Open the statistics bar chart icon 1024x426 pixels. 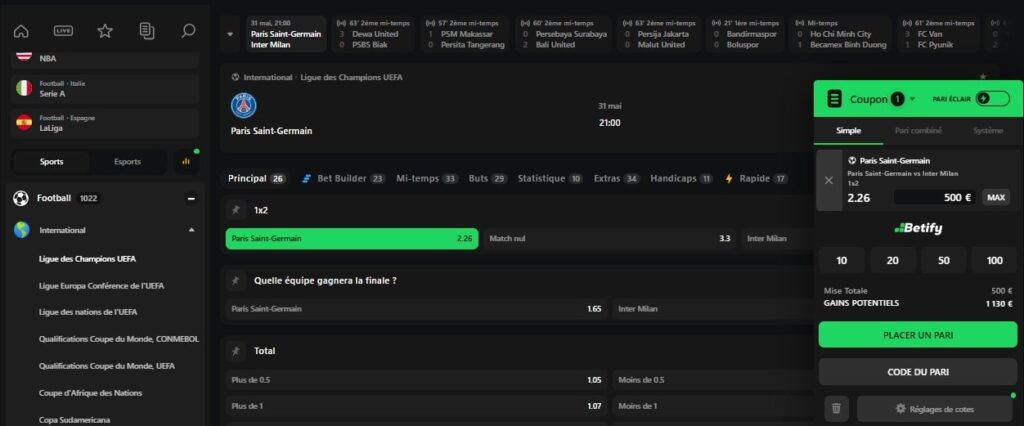(x=184, y=161)
